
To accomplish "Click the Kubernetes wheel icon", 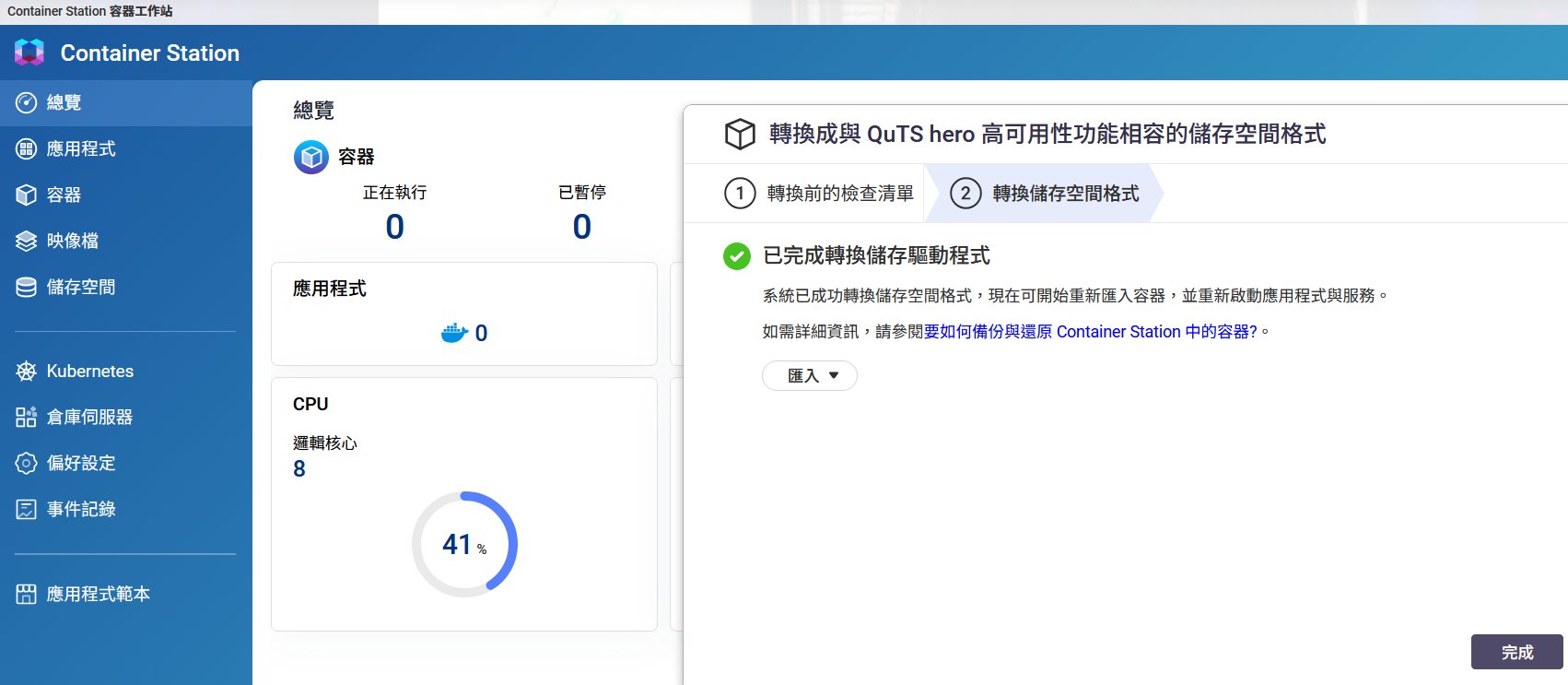I will click(27, 371).
